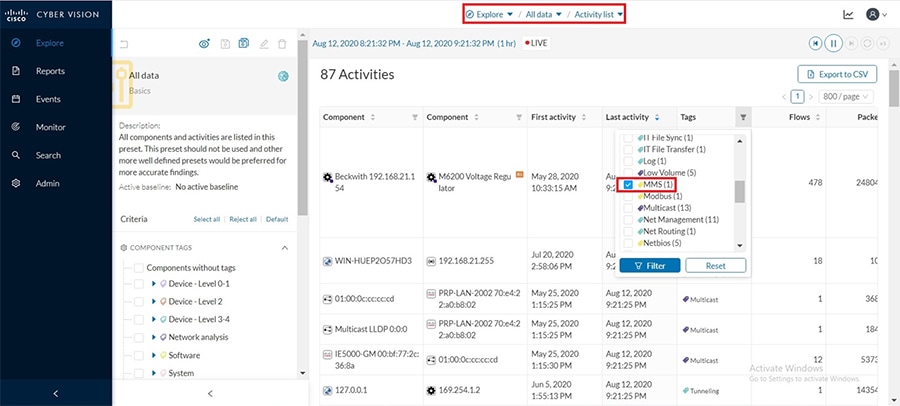
Task: Check Components without tags checkbox
Action: point(139,268)
